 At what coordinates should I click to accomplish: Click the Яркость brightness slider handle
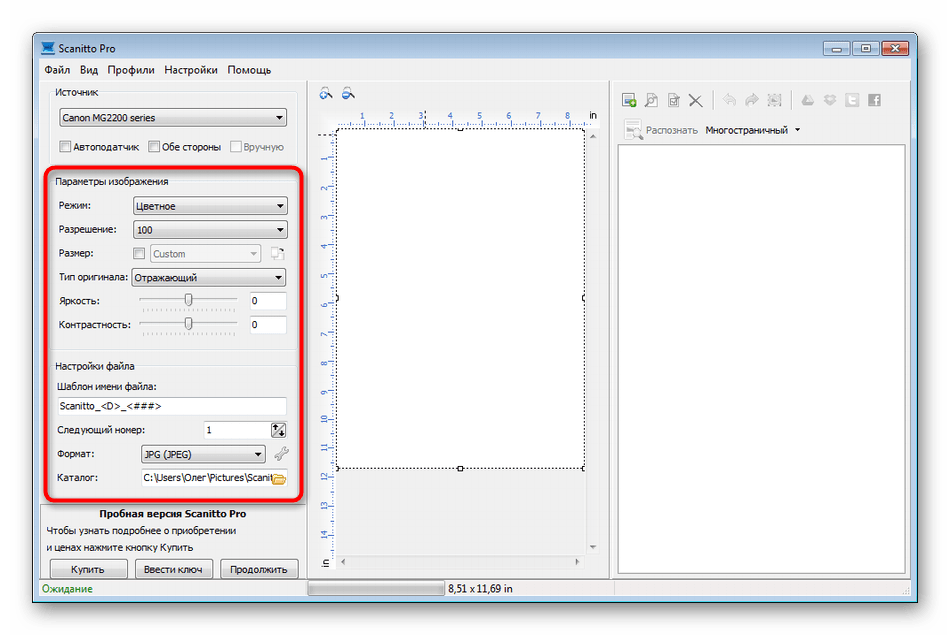(188, 300)
